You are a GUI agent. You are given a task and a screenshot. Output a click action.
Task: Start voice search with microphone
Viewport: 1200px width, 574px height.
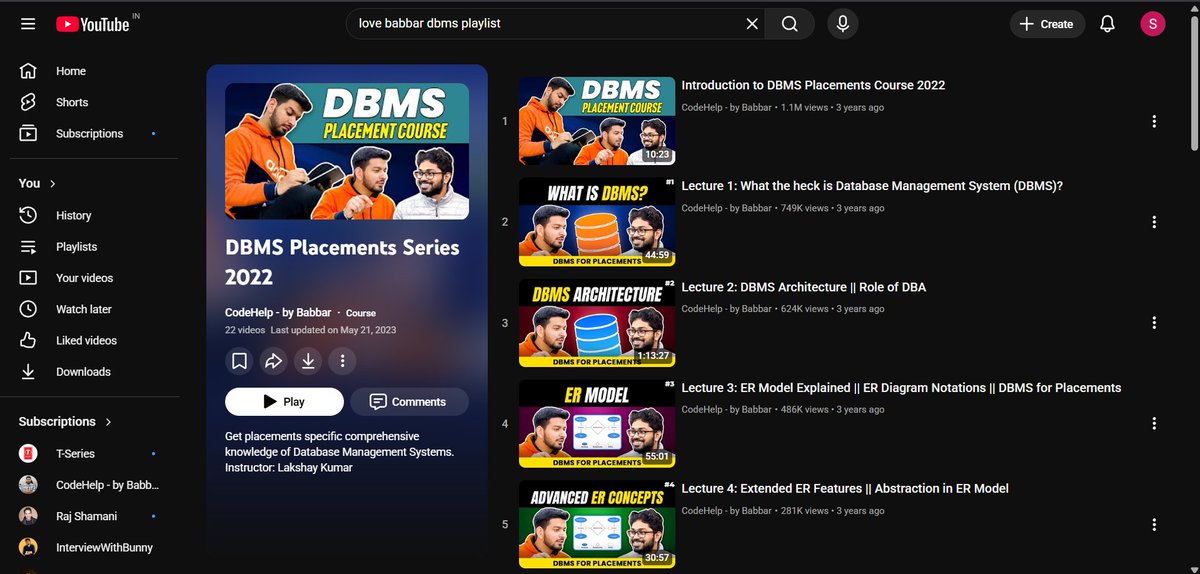pyautogui.click(x=843, y=24)
